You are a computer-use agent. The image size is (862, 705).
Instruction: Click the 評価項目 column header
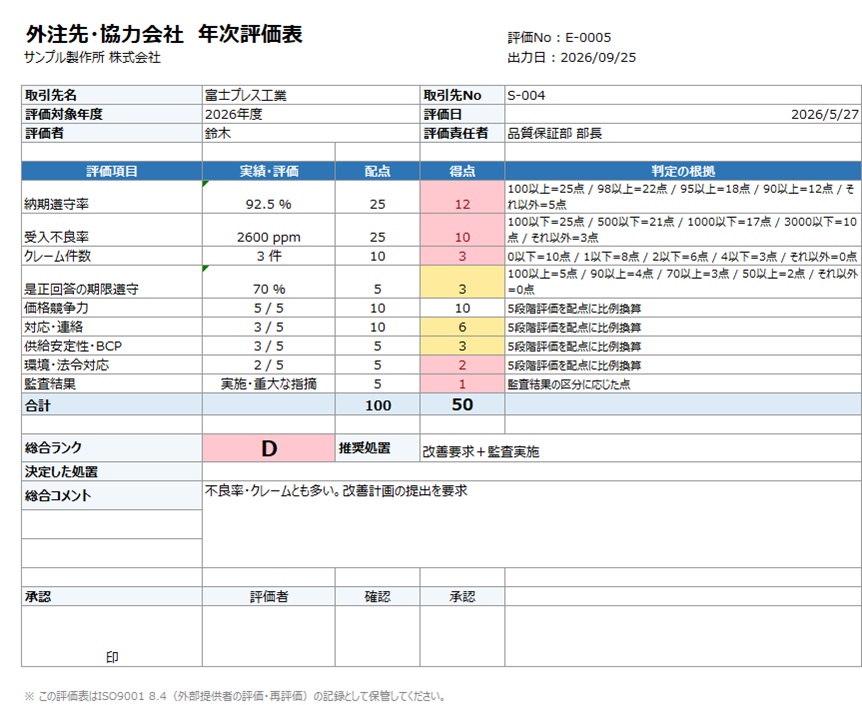tap(112, 171)
